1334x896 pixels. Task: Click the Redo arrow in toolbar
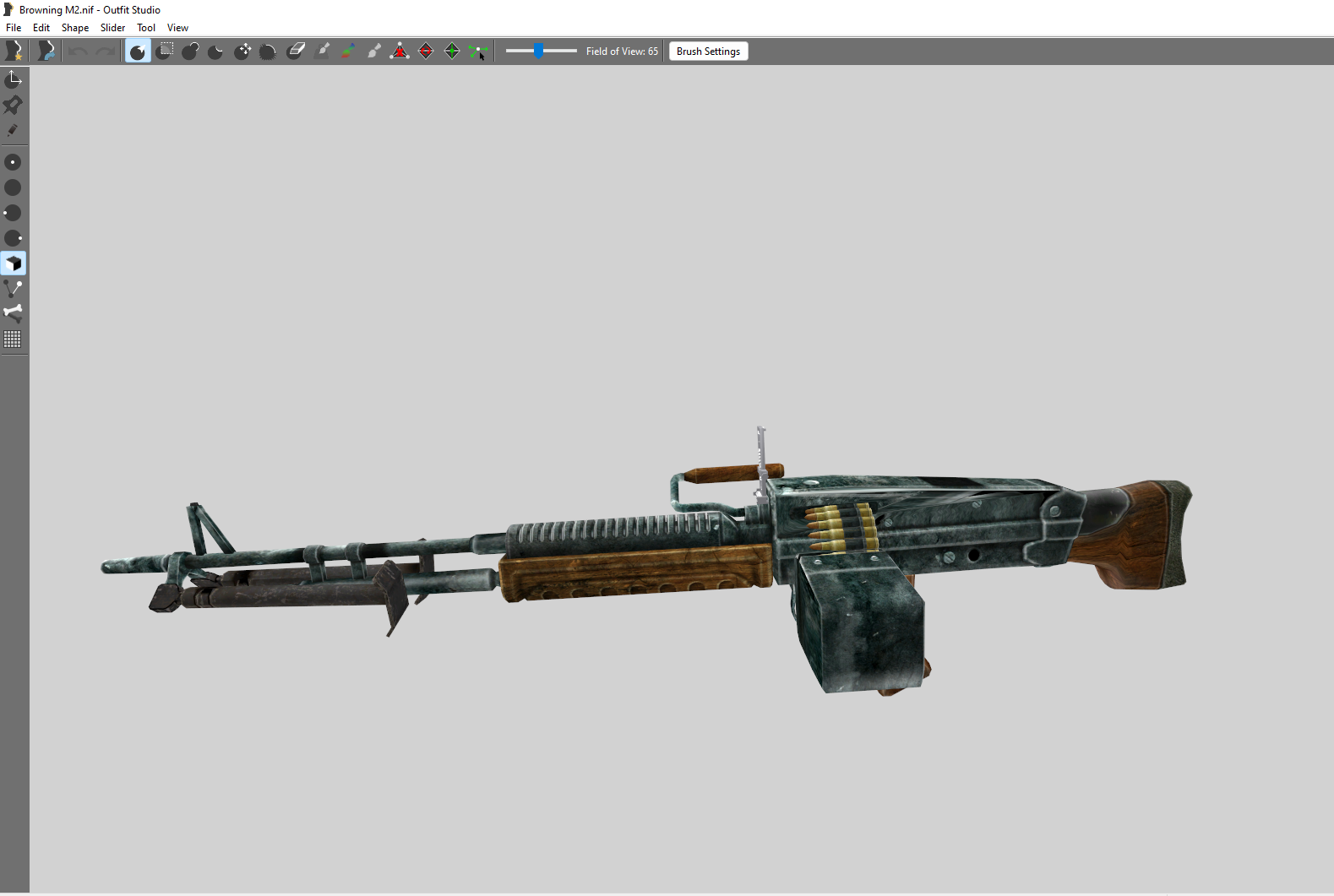pos(105,52)
